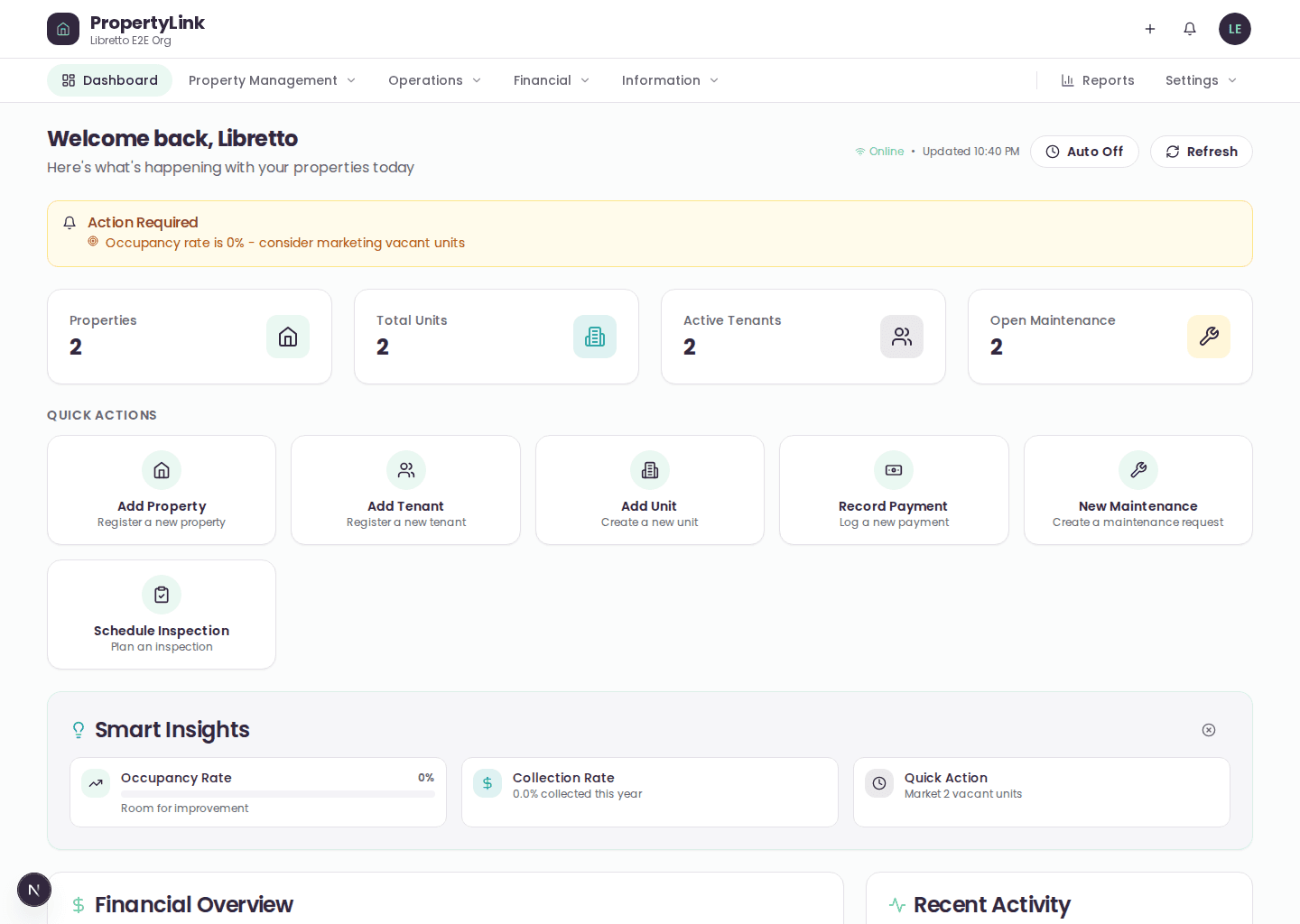
Task: Click the Properties card house icon
Action: (288, 337)
